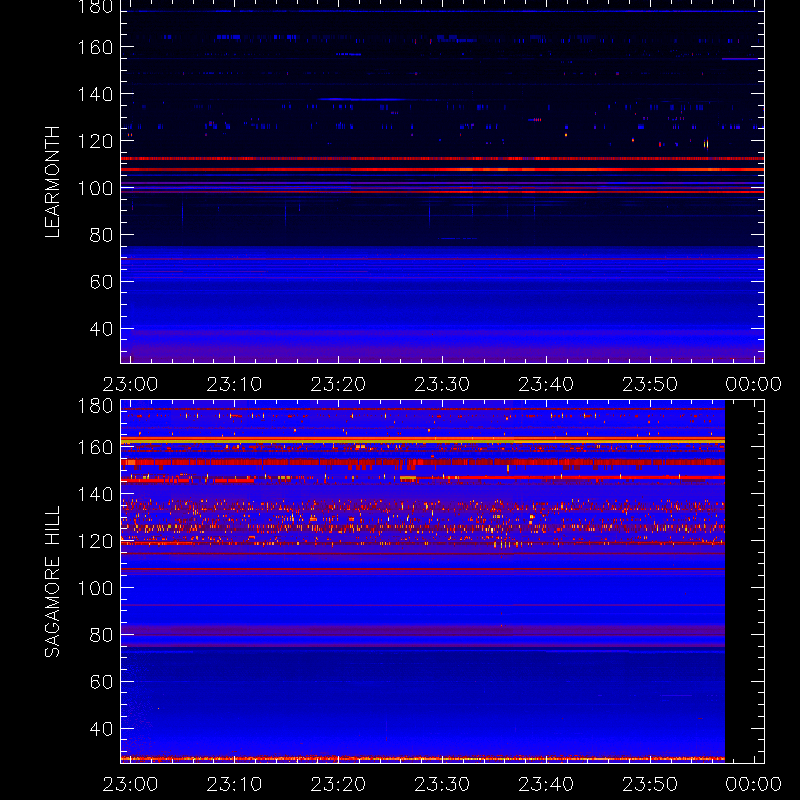Viewport: 800px width, 800px height.
Task: Click 23:50 label under Sagamore Hill plot
Action: pos(650,784)
